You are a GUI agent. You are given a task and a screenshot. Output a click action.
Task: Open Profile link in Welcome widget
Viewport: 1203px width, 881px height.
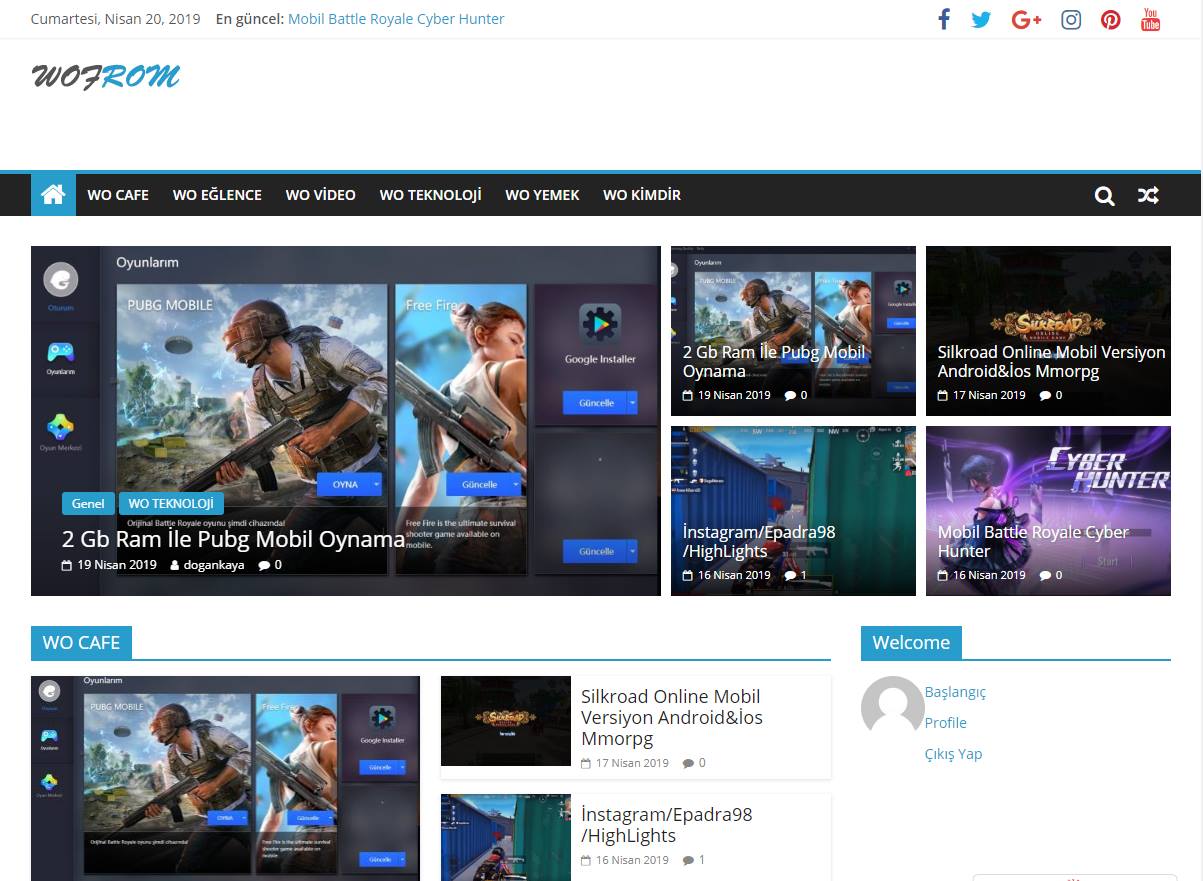pyautogui.click(x=946, y=723)
